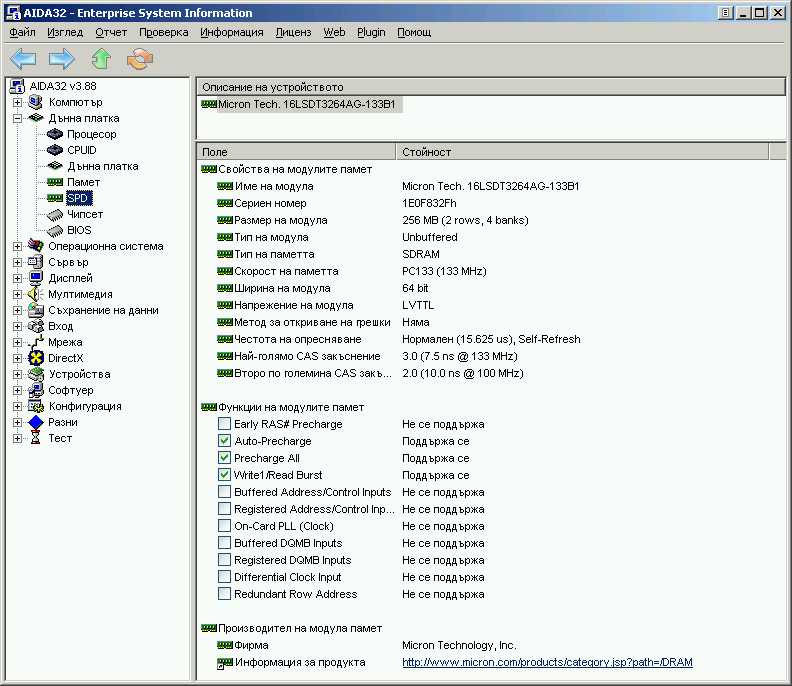Image resolution: width=792 pixels, height=686 pixels.
Task: Open the Процесор chip icon
Action: (55, 134)
